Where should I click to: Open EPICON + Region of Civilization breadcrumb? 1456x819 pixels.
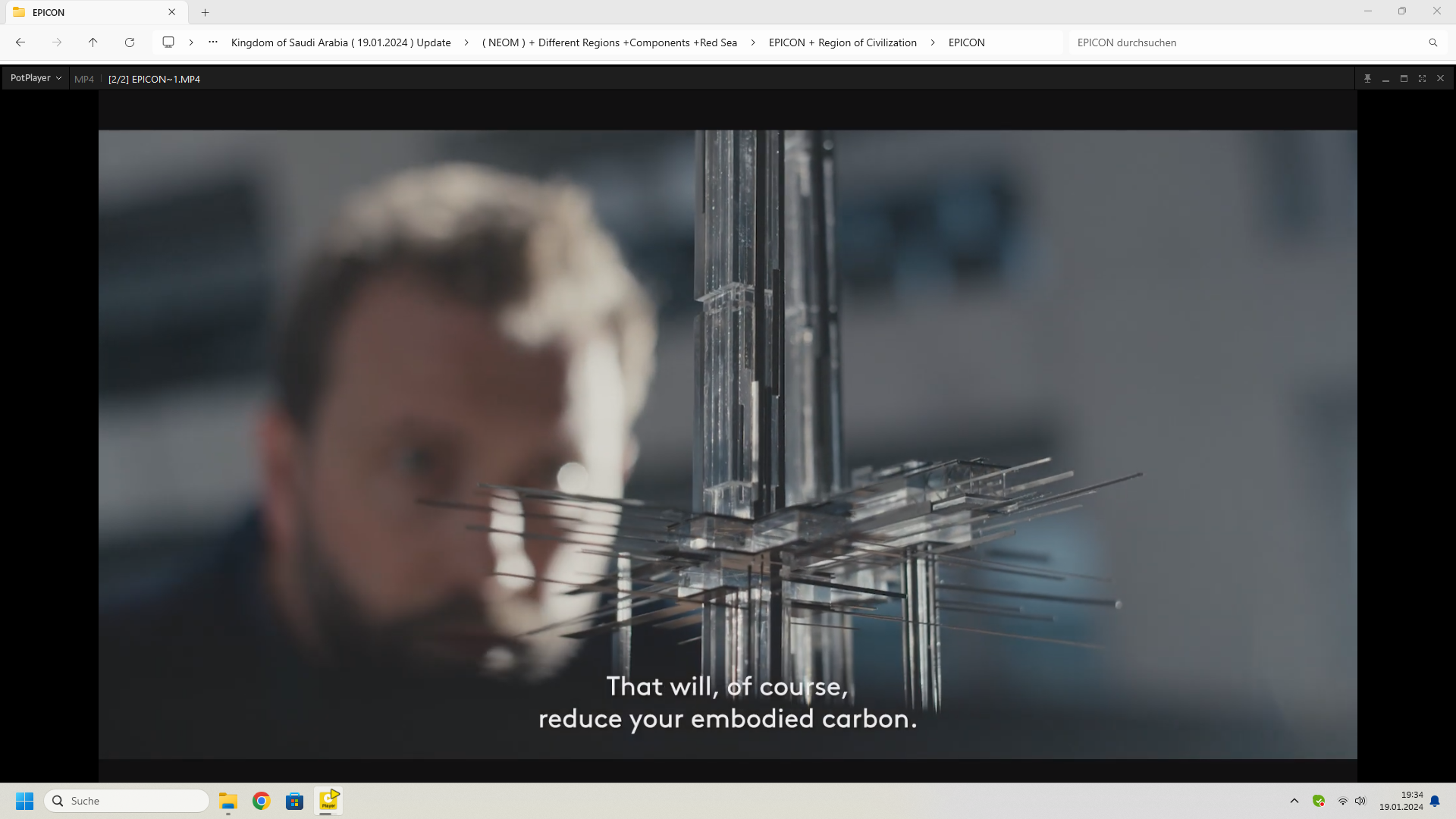tap(843, 42)
